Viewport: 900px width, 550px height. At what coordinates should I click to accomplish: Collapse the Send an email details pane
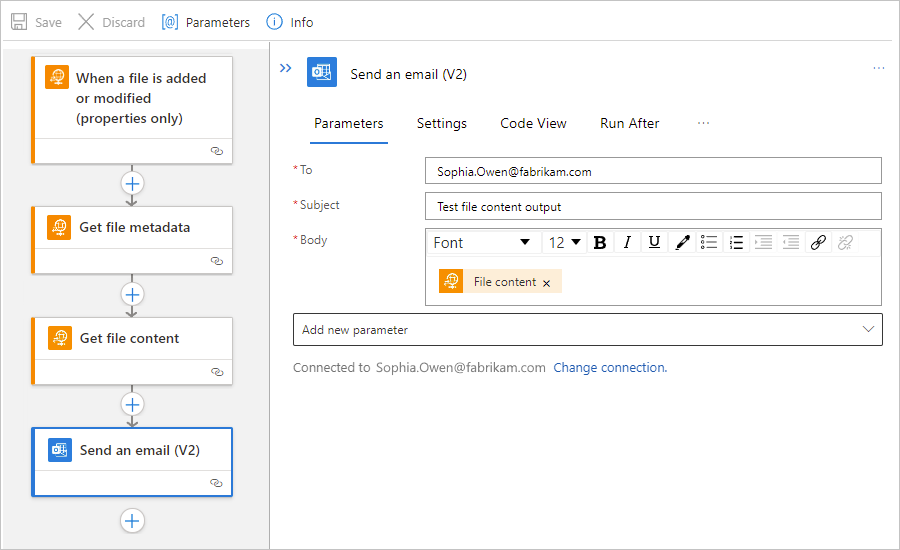[x=286, y=68]
